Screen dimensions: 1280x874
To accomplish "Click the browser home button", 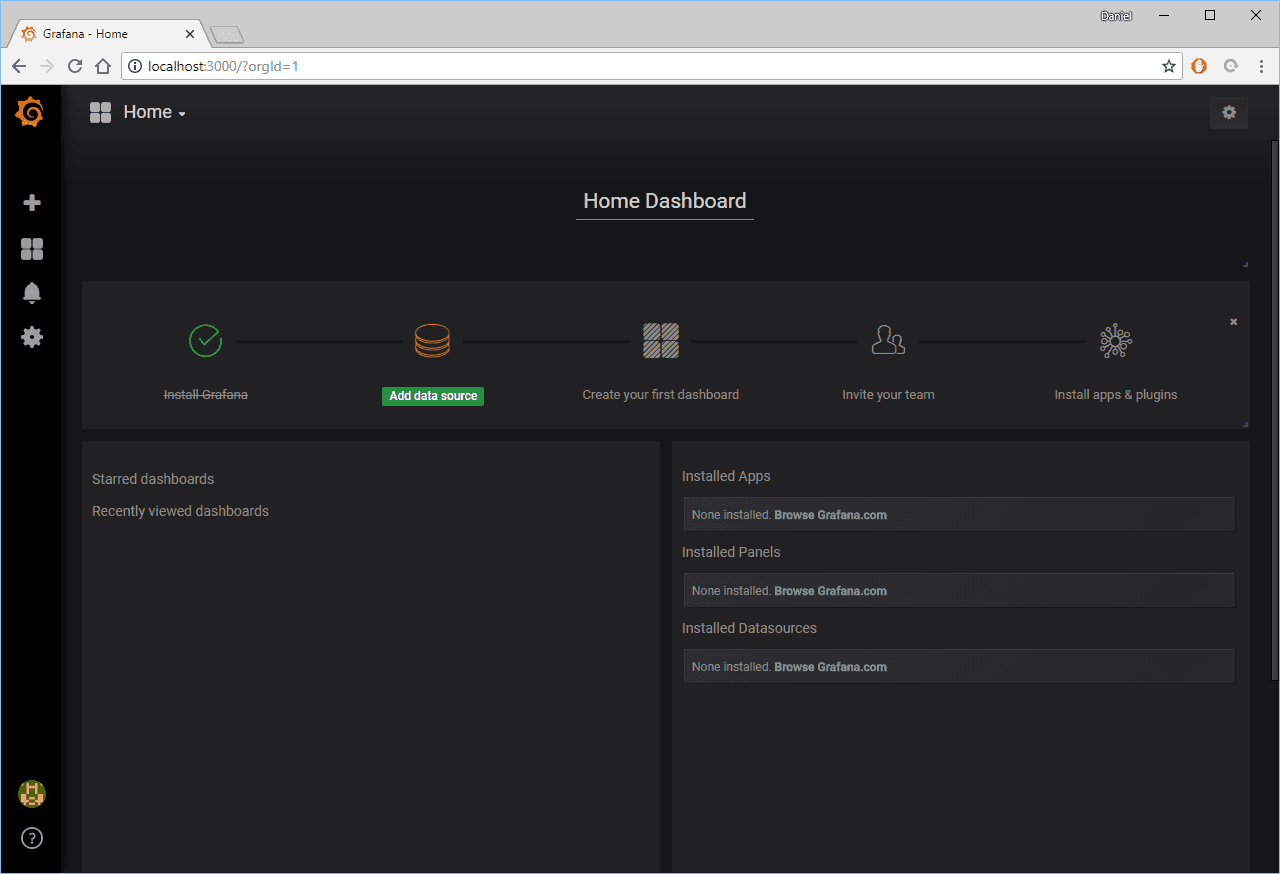I will (103, 66).
